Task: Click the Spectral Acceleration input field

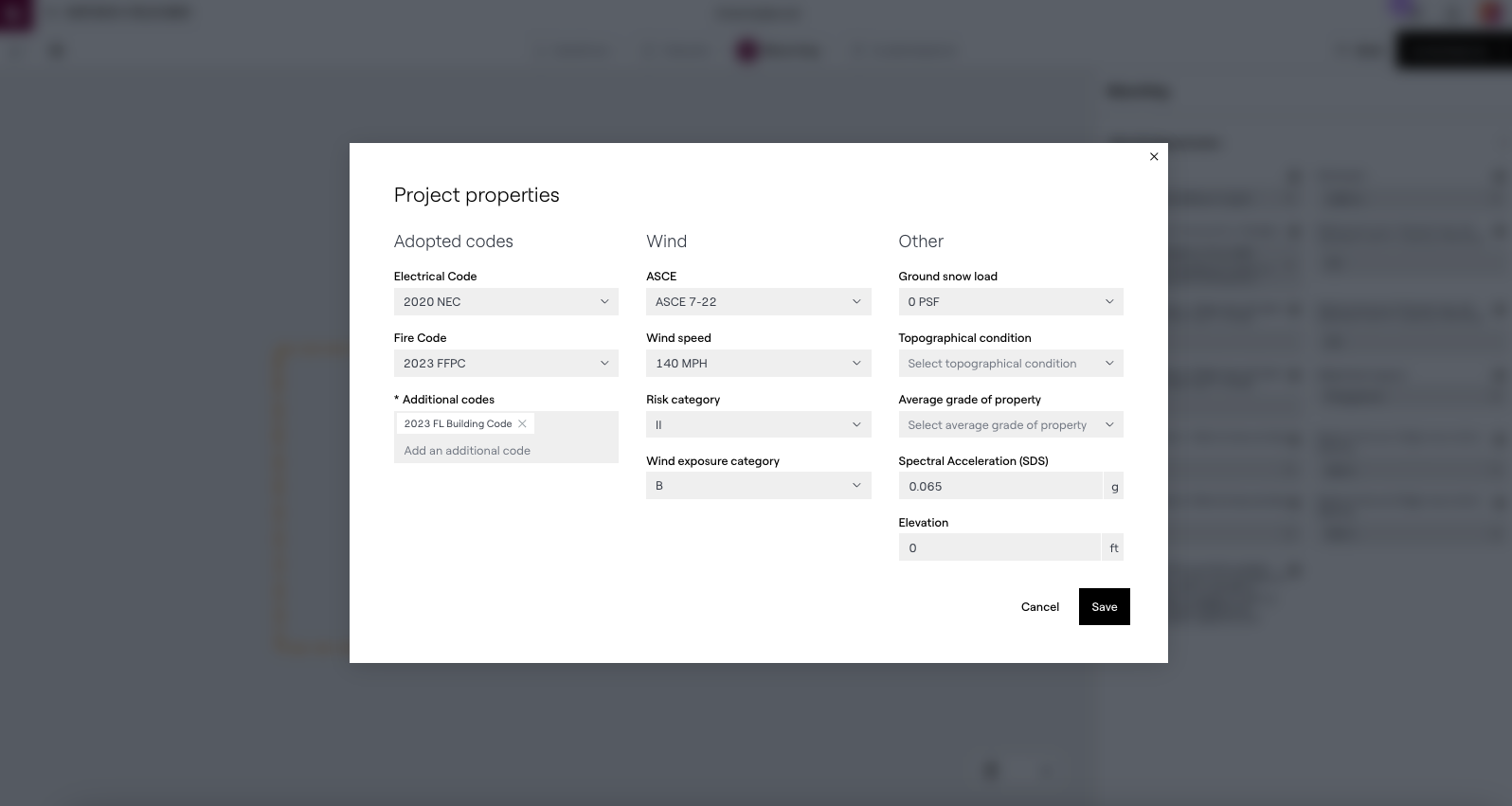Action: [x=999, y=487]
